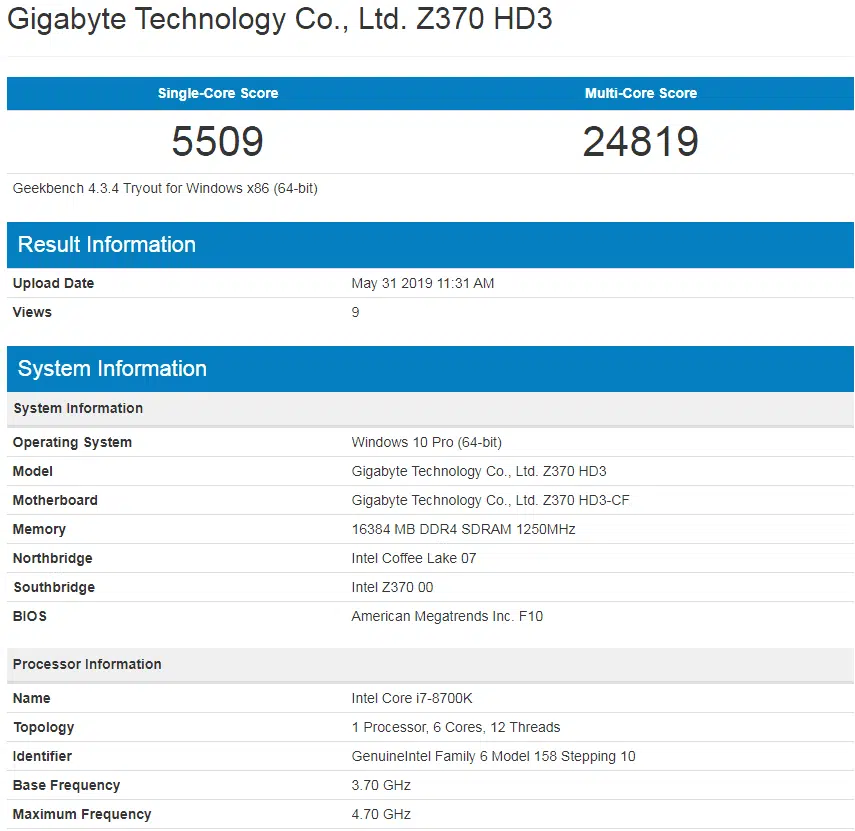Select "1 Processor, 6 Cores, 12 Threads"
The height and width of the screenshot is (831, 855).
[456, 727]
